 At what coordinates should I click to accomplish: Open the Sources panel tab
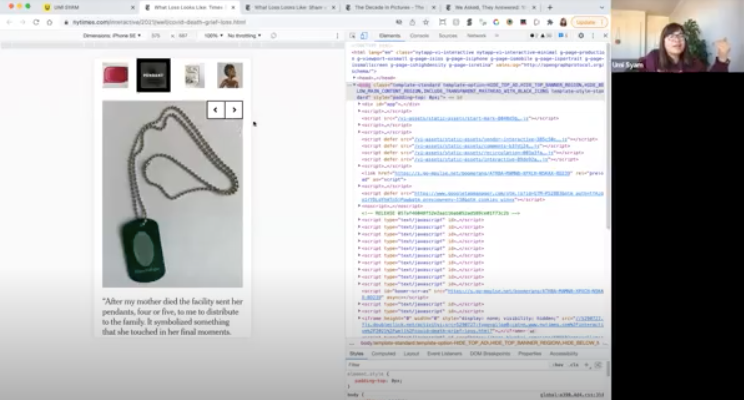click(448, 36)
